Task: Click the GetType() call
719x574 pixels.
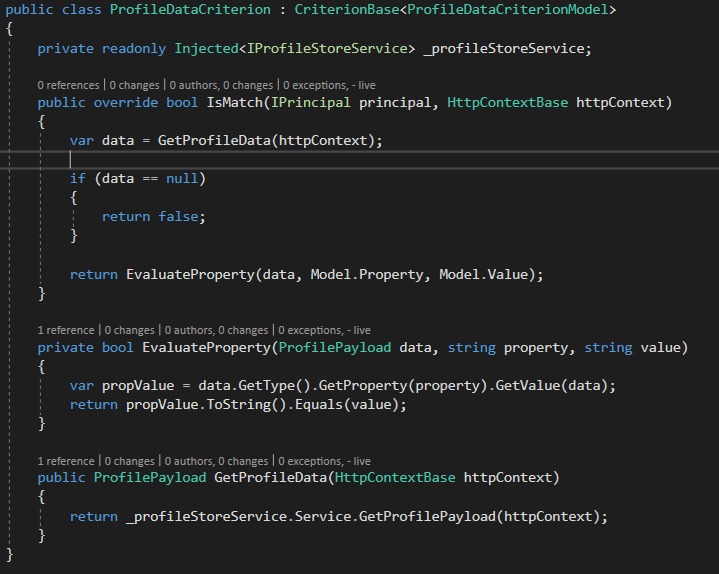Action: tap(275, 386)
